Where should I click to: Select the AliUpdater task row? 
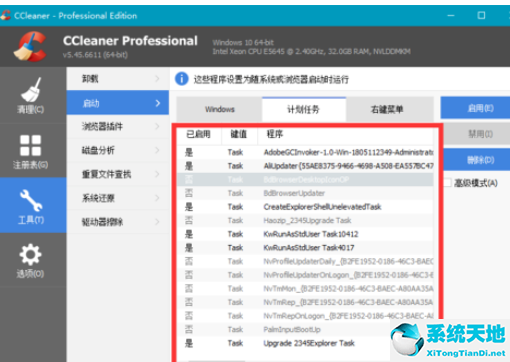point(305,166)
